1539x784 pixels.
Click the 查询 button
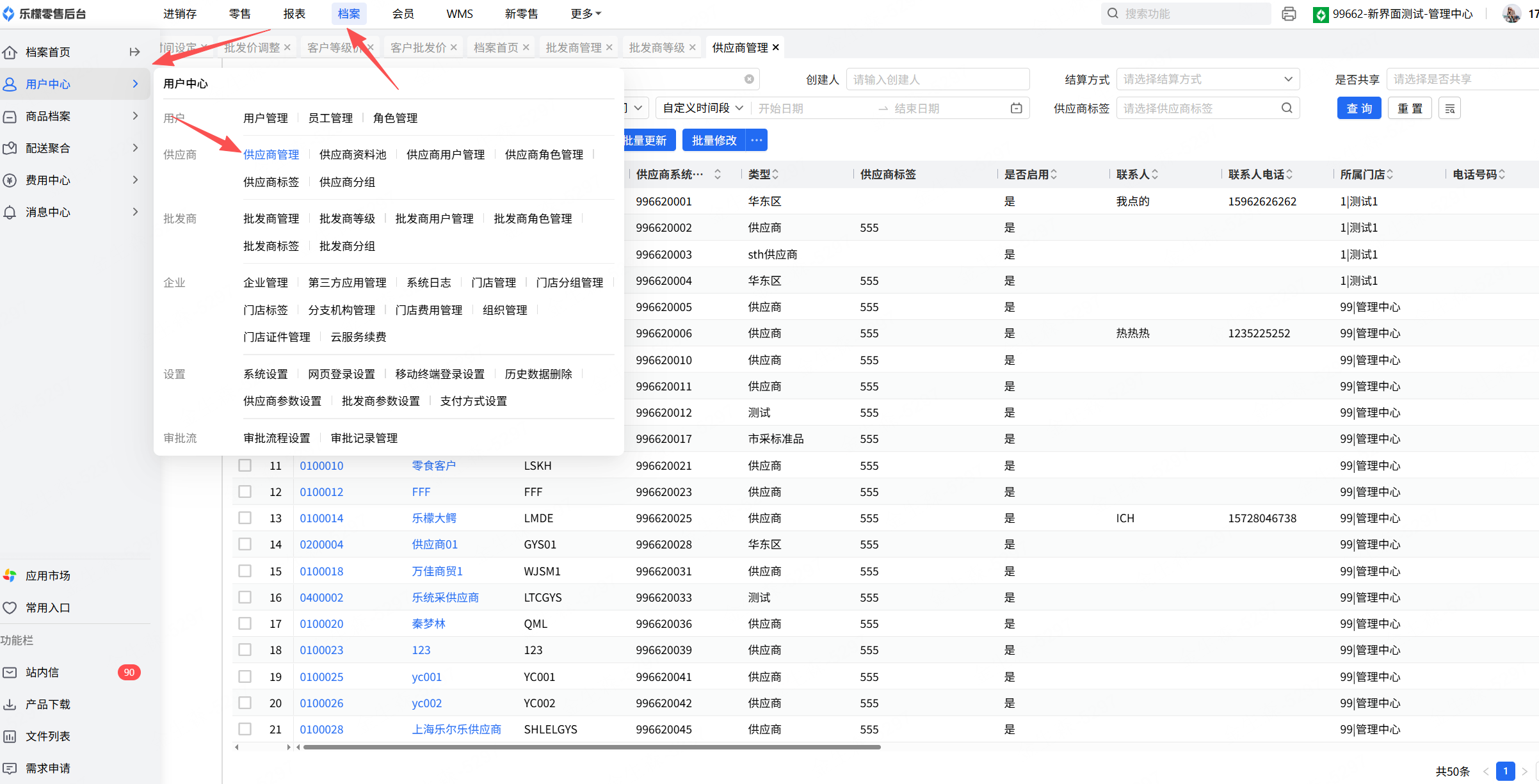pyautogui.click(x=1358, y=108)
